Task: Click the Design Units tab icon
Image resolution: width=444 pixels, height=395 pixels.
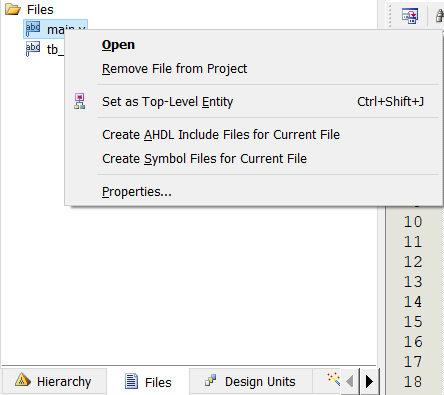Action: point(211,381)
